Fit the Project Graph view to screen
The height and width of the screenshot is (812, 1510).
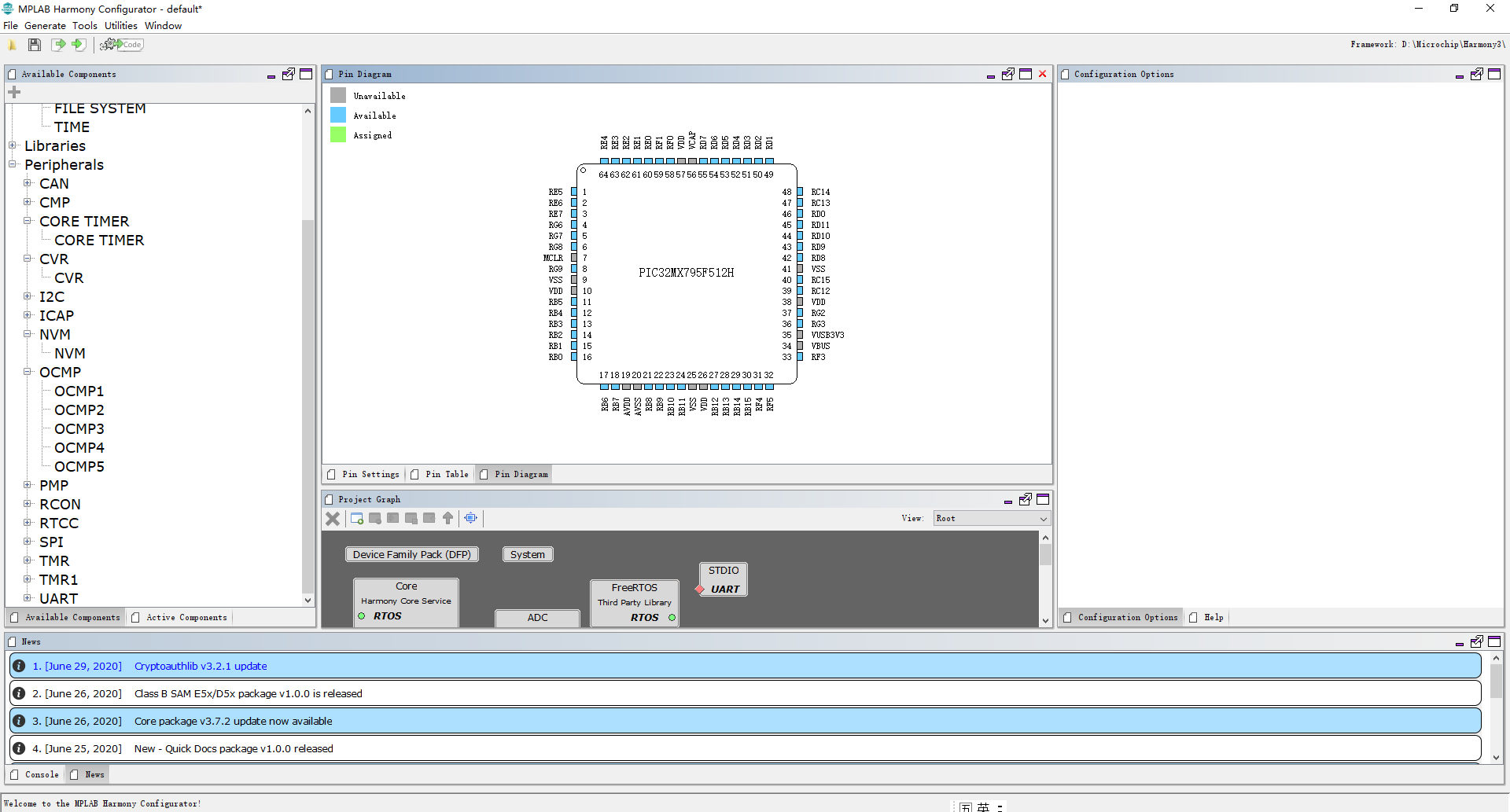pos(471,518)
